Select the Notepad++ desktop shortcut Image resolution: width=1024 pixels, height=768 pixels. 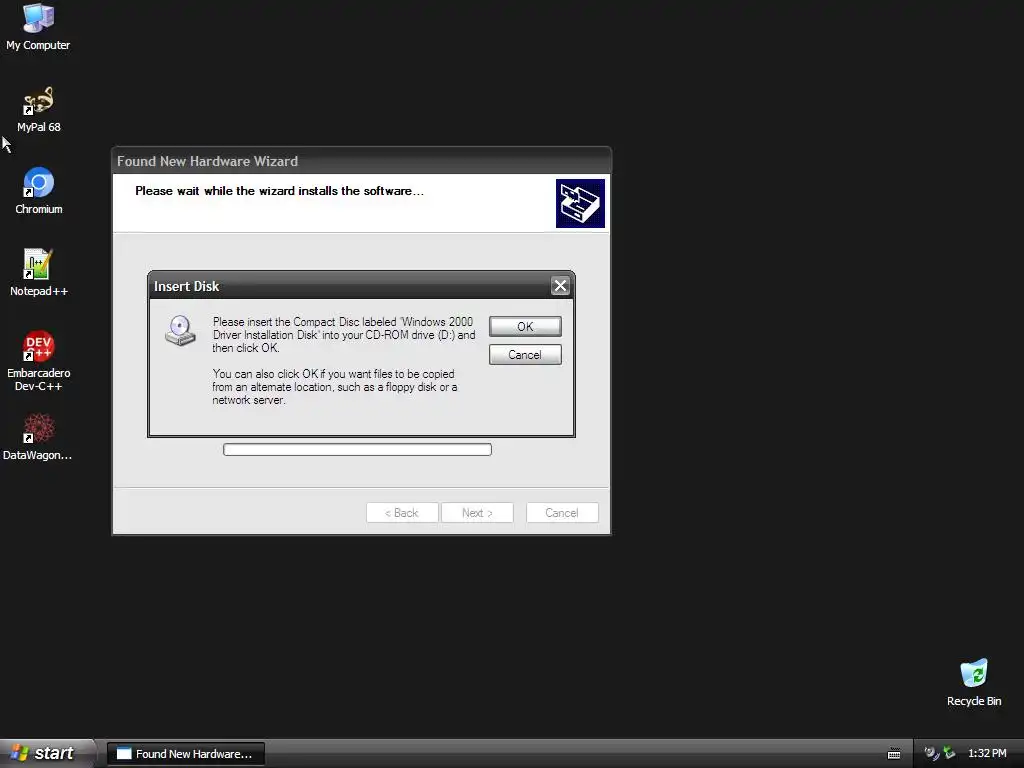click(39, 273)
